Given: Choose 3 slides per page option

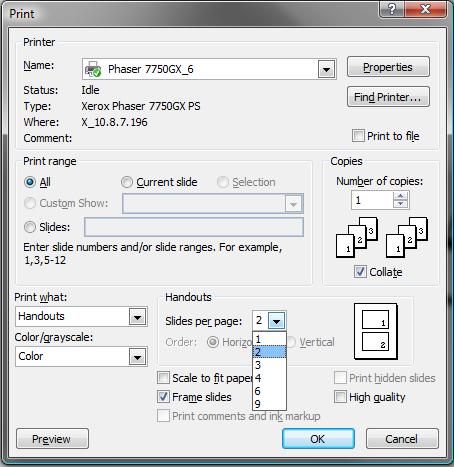Looking at the screenshot, I should pyautogui.click(x=269, y=365).
